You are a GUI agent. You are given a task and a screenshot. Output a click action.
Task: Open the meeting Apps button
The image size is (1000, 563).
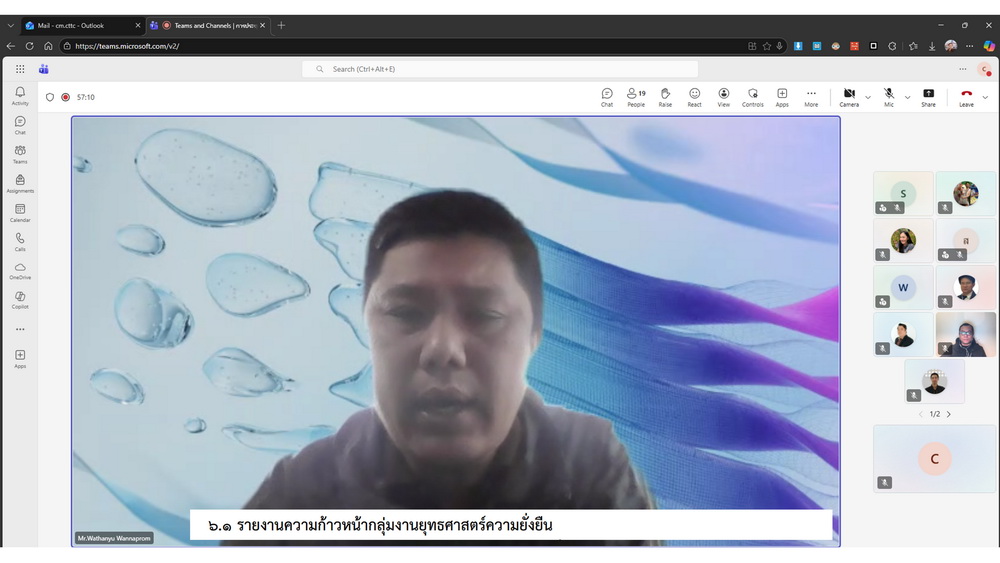click(782, 97)
